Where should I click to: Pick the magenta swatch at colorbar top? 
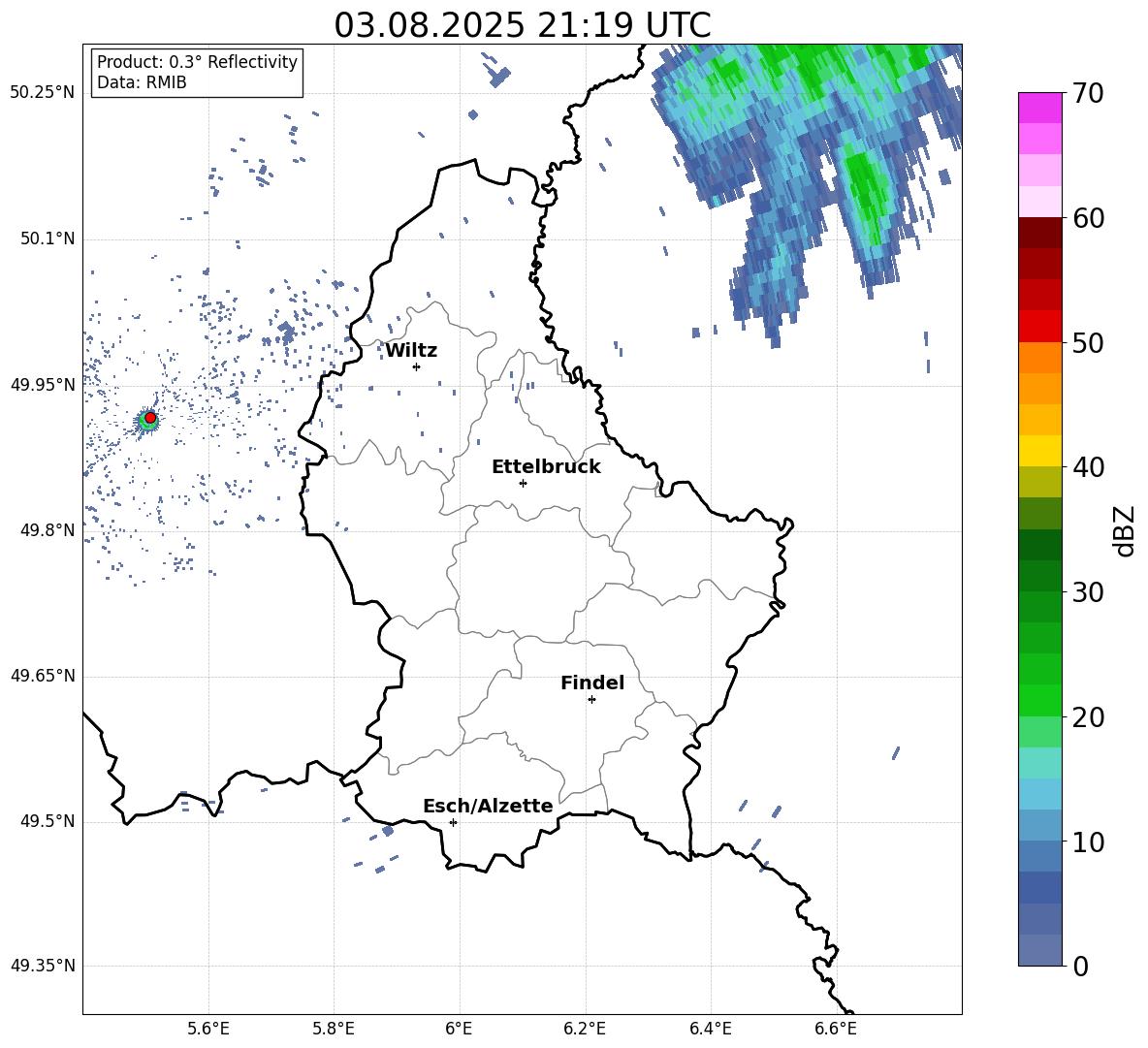[x=1040, y=108]
